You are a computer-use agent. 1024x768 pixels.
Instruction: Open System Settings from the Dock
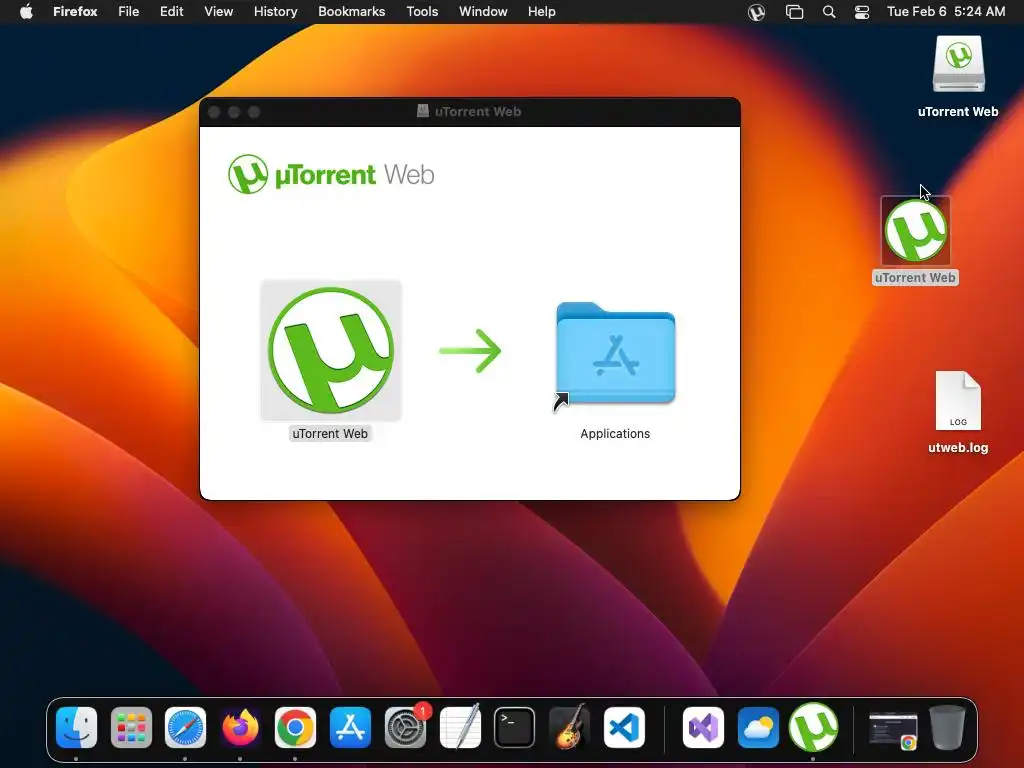click(x=405, y=728)
